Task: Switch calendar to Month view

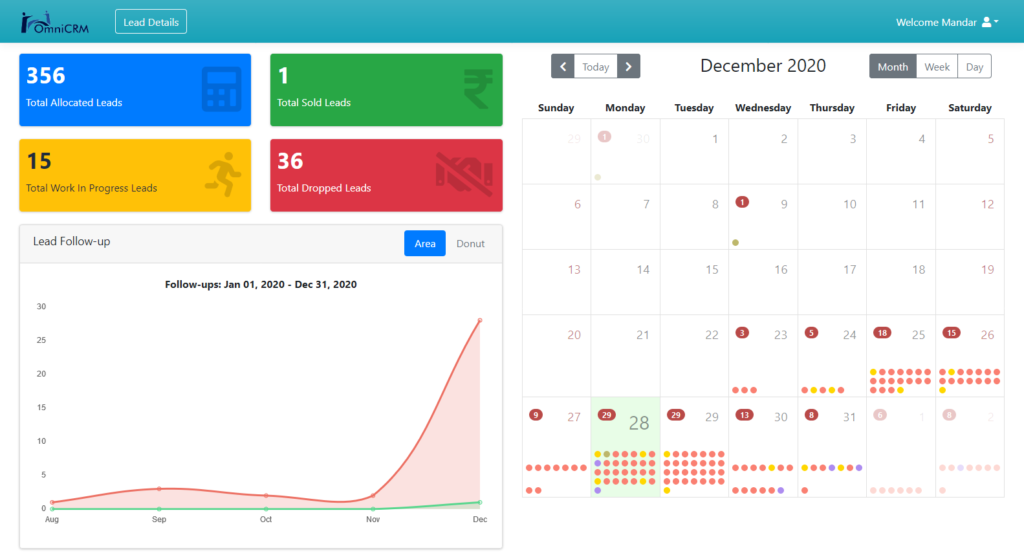Action: [892, 67]
